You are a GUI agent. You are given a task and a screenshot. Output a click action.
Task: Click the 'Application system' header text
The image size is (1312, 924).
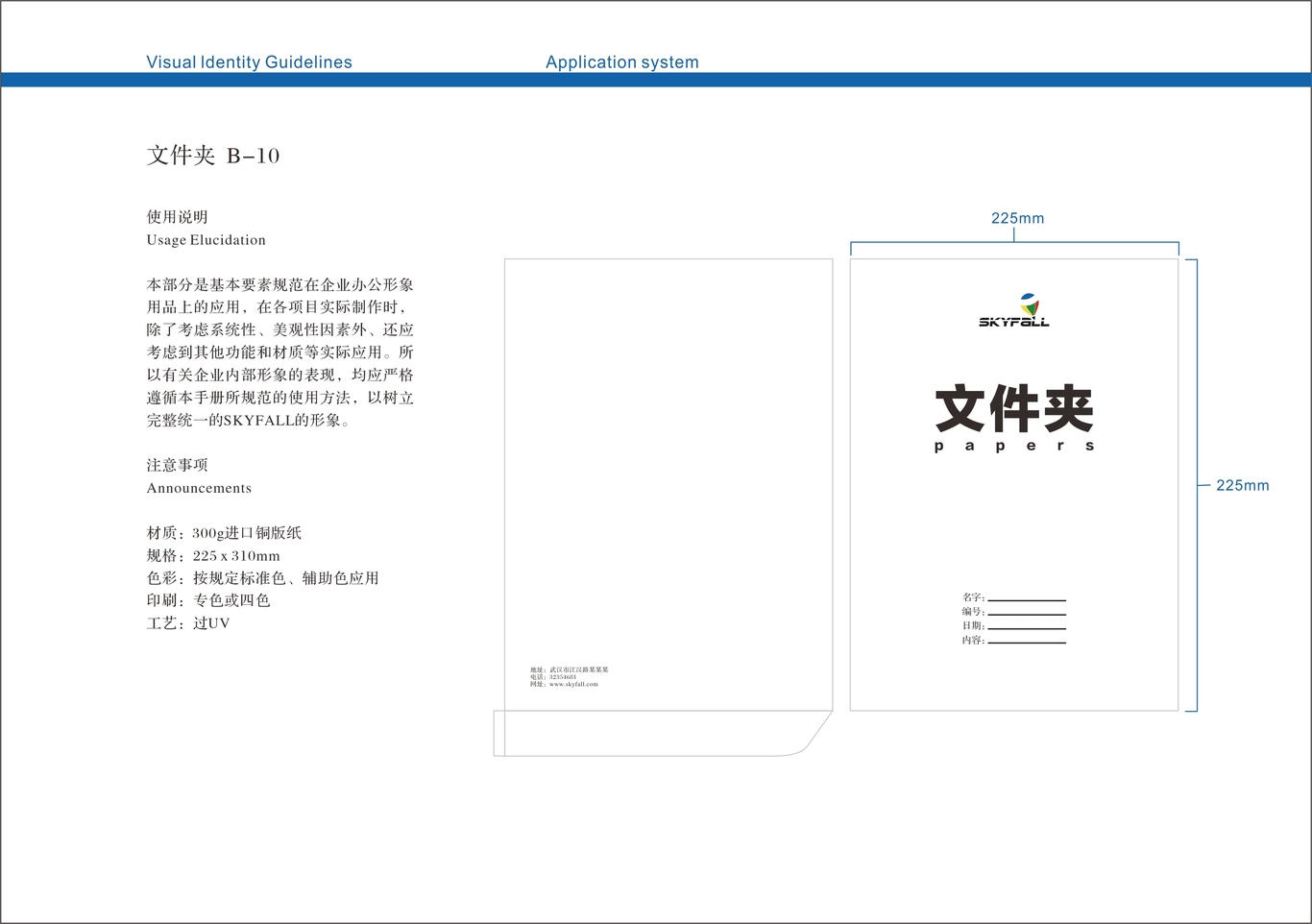[622, 62]
